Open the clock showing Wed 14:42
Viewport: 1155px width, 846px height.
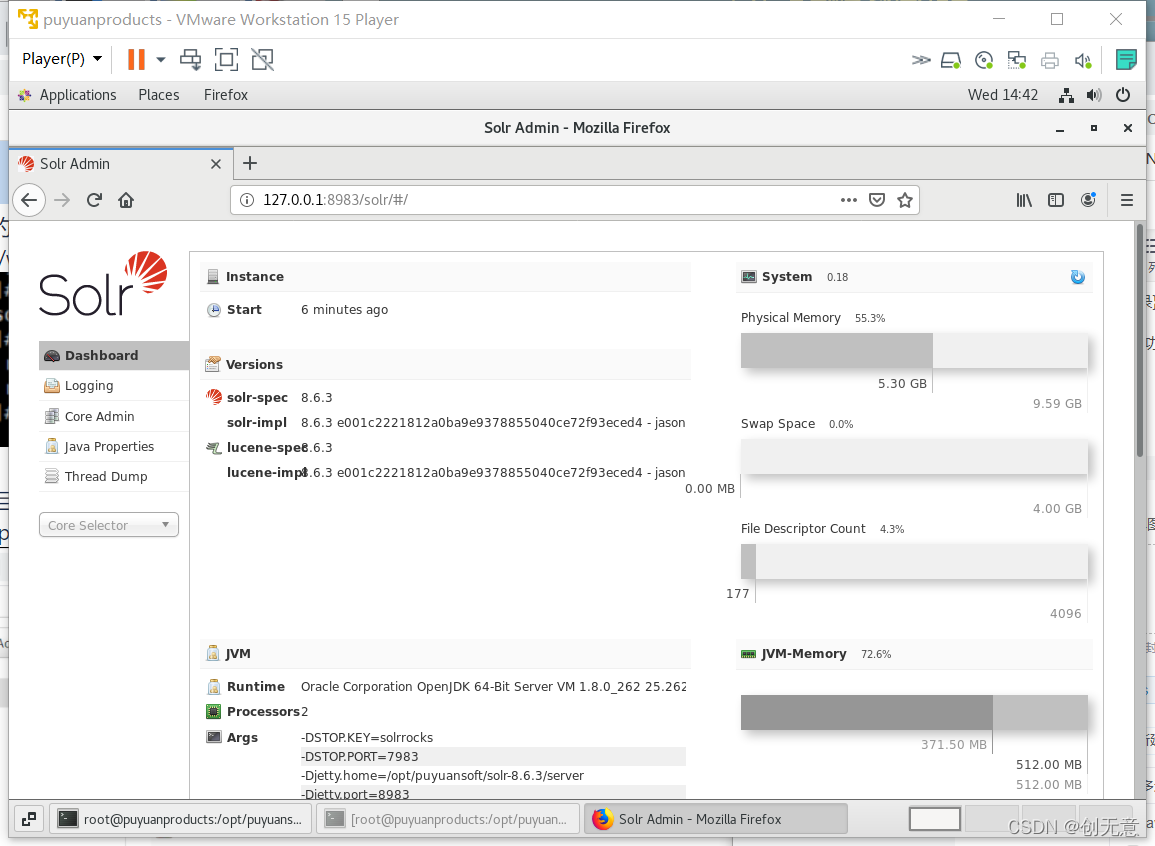pyautogui.click(x=1003, y=95)
